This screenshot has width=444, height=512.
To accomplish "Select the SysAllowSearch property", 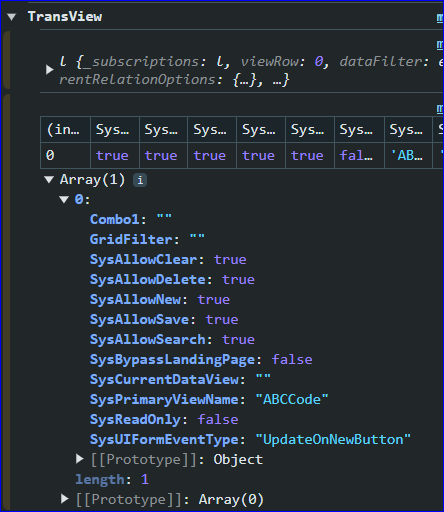I will tap(172, 339).
